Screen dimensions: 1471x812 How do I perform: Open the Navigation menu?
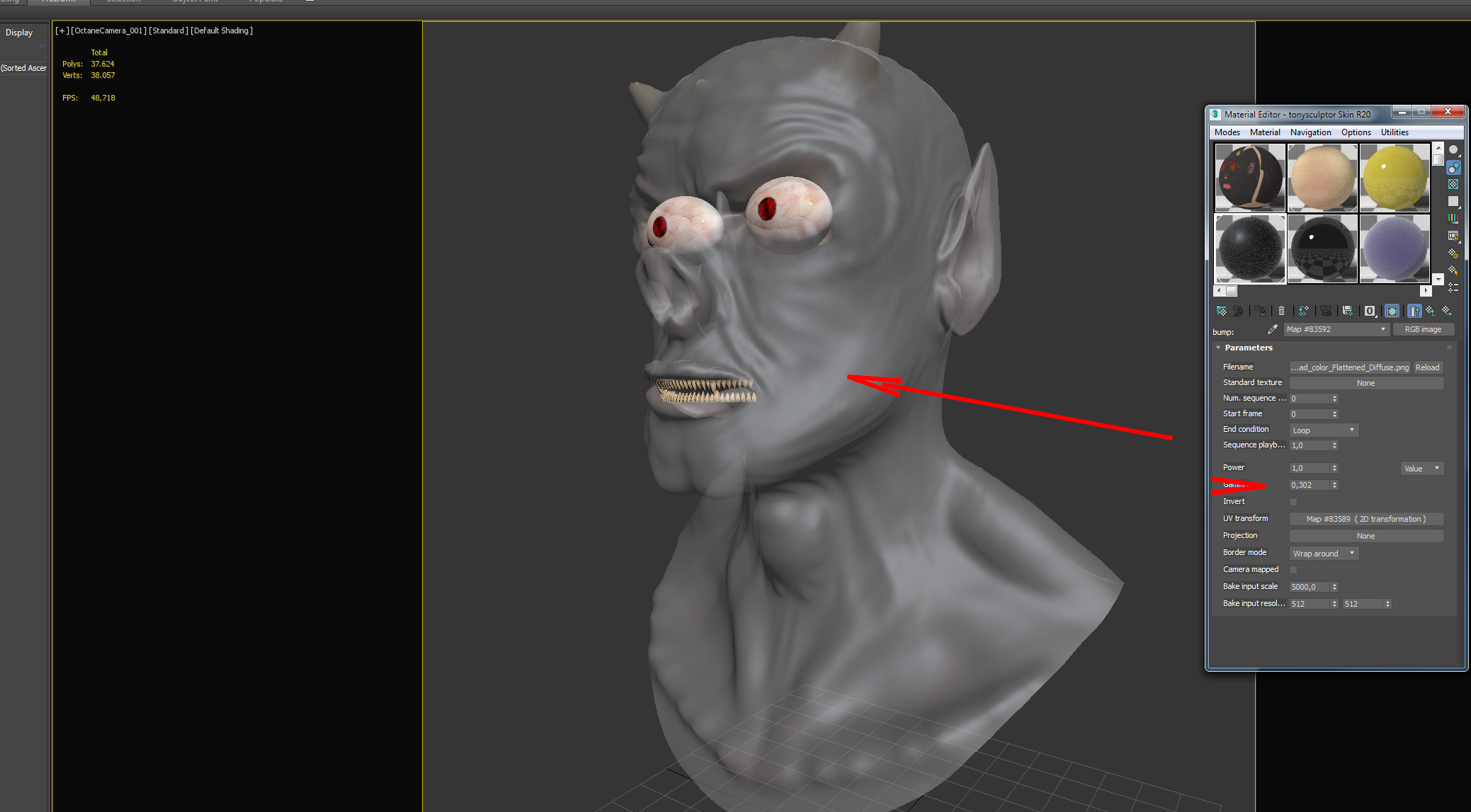1310,132
